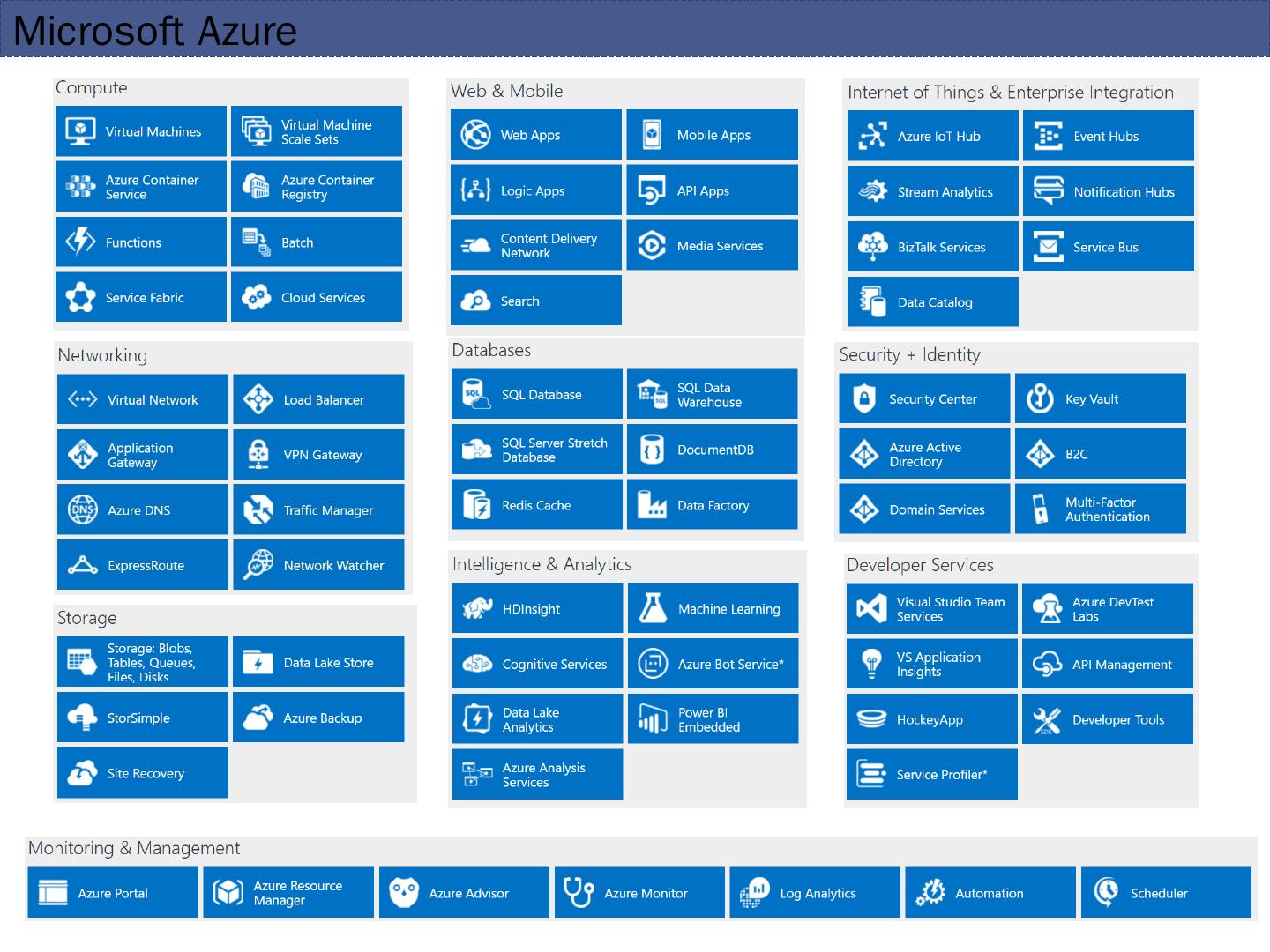The image size is (1270, 952).
Task: Open the Data Factory tile
Action: click(713, 505)
